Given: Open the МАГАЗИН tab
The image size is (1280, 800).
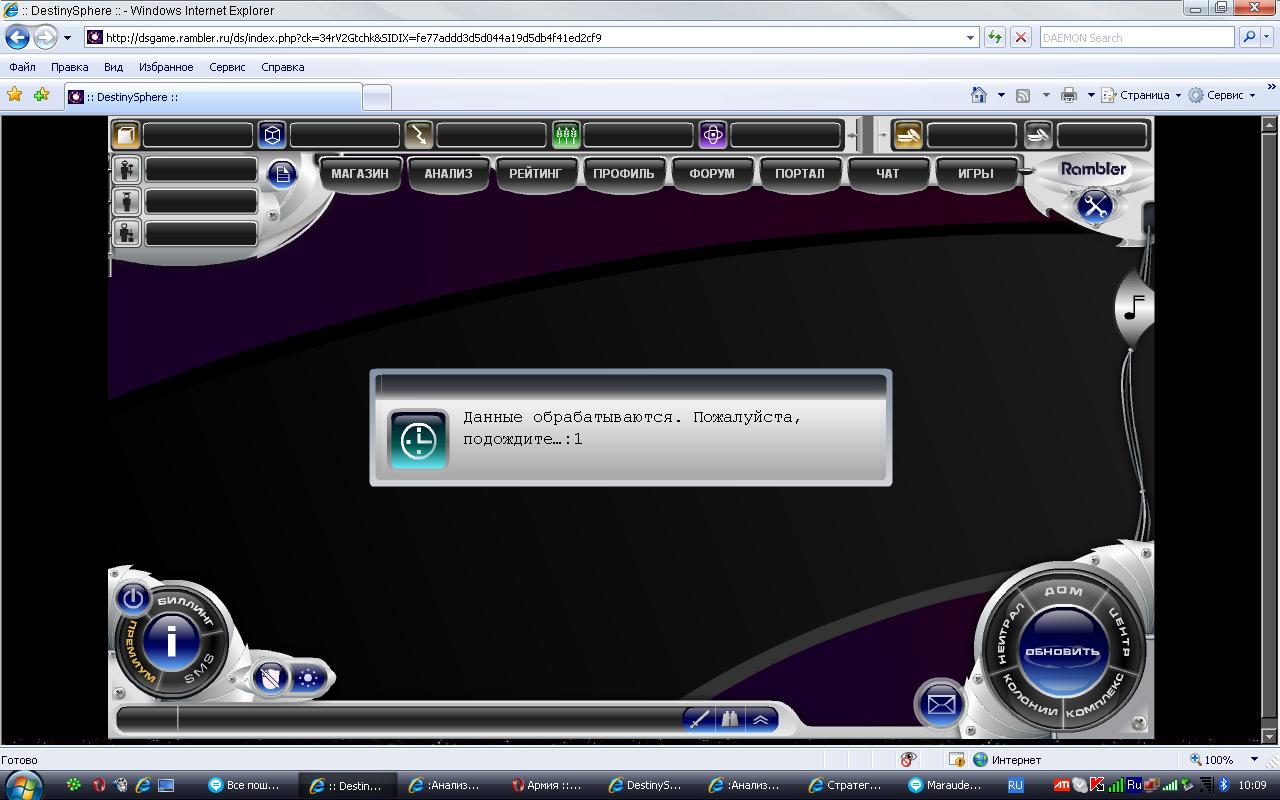Looking at the screenshot, I should coord(359,173).
